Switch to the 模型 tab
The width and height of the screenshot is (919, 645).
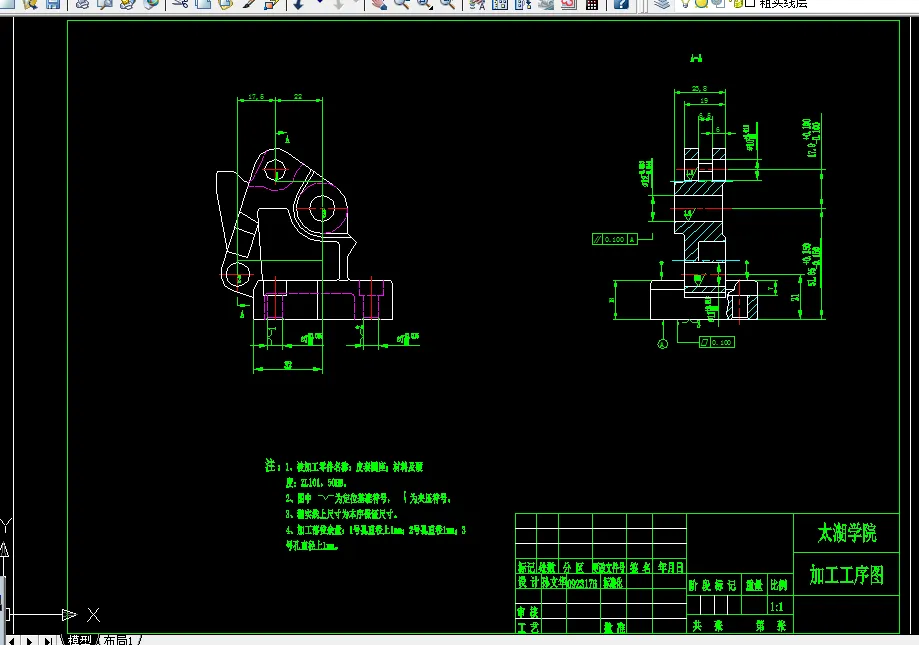(79, 640)
